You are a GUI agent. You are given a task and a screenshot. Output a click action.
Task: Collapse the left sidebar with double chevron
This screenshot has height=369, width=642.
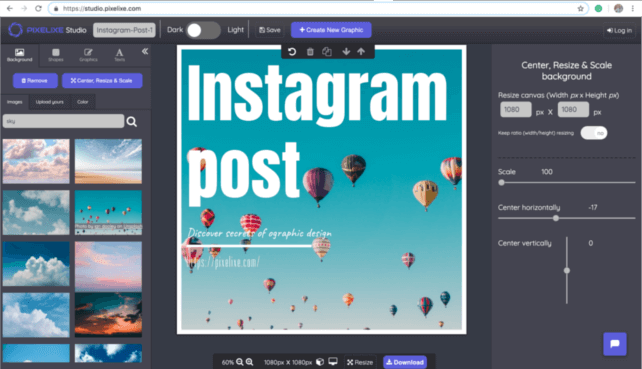145,51
